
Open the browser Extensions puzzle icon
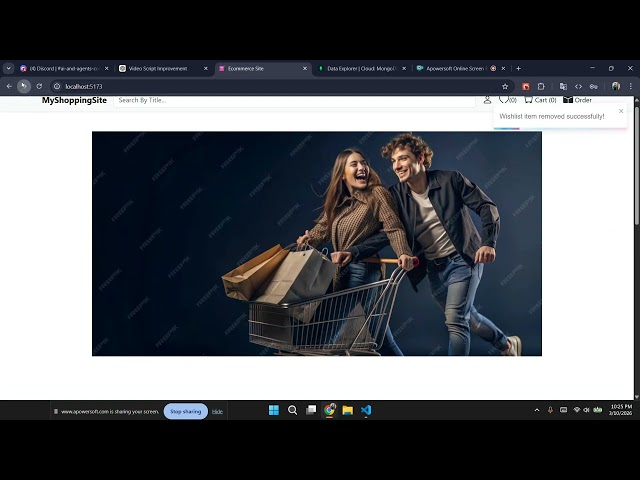pos(541,86)
